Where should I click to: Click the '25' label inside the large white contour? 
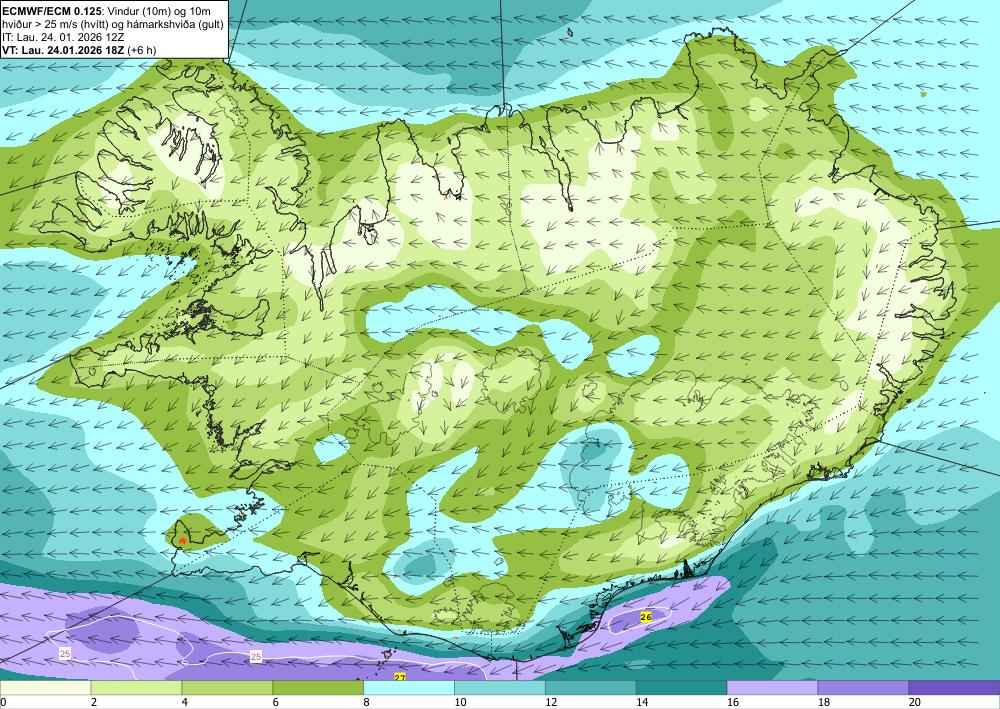65,654
